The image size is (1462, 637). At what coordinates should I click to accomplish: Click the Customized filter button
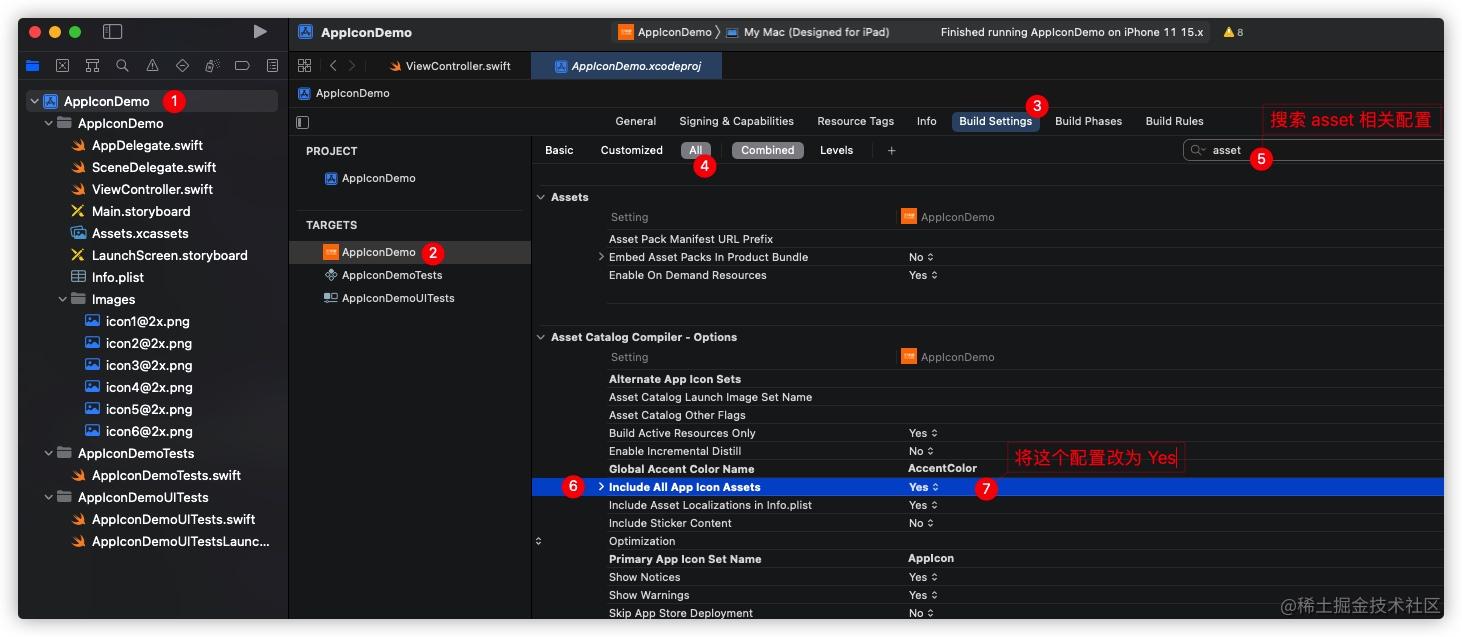tap(631, 150)
